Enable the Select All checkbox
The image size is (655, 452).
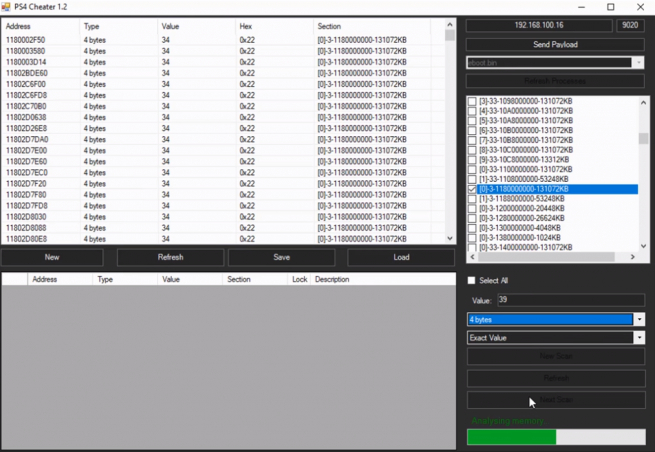click(473, 280)
